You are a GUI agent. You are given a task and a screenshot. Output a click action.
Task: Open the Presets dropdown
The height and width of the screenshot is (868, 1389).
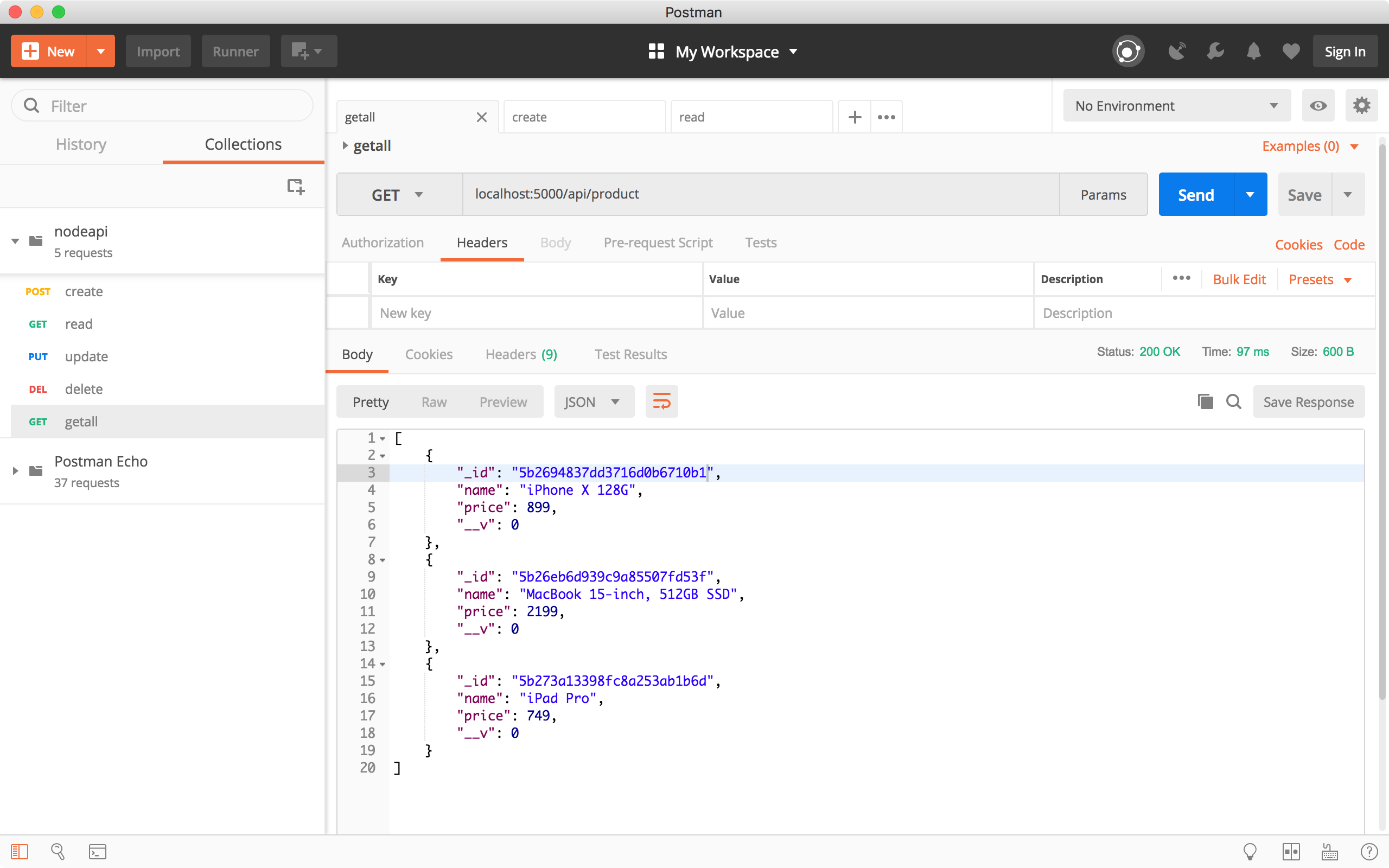1320,279
